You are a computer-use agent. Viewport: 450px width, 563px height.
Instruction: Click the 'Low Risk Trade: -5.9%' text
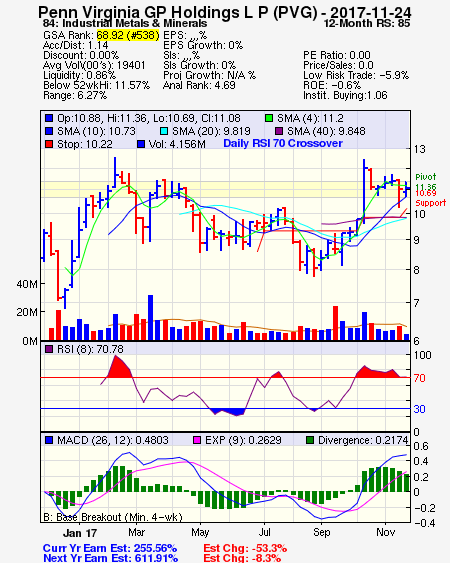(x=356, y=75)
